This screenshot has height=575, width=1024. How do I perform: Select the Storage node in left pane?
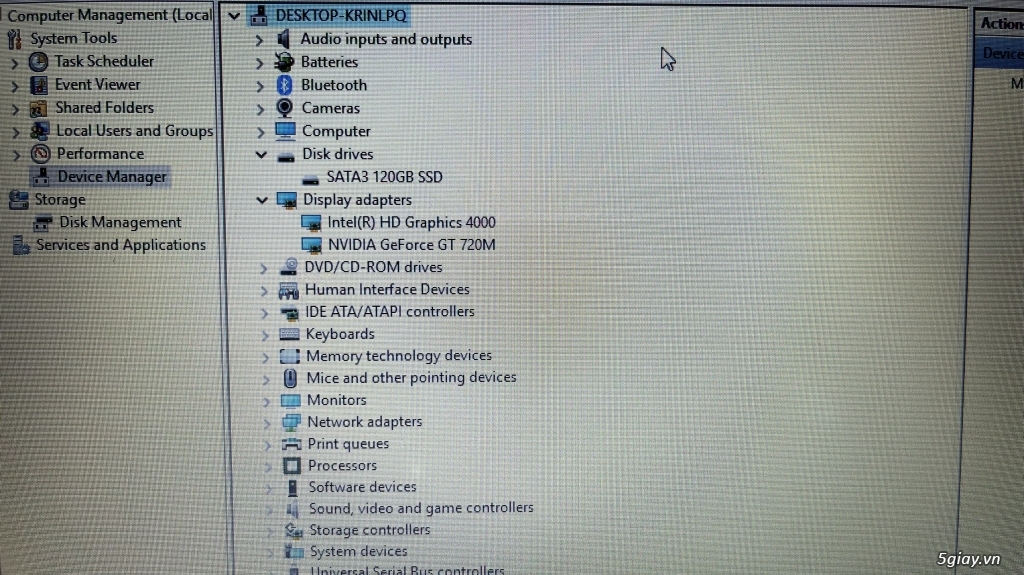(x=59, y=199)
